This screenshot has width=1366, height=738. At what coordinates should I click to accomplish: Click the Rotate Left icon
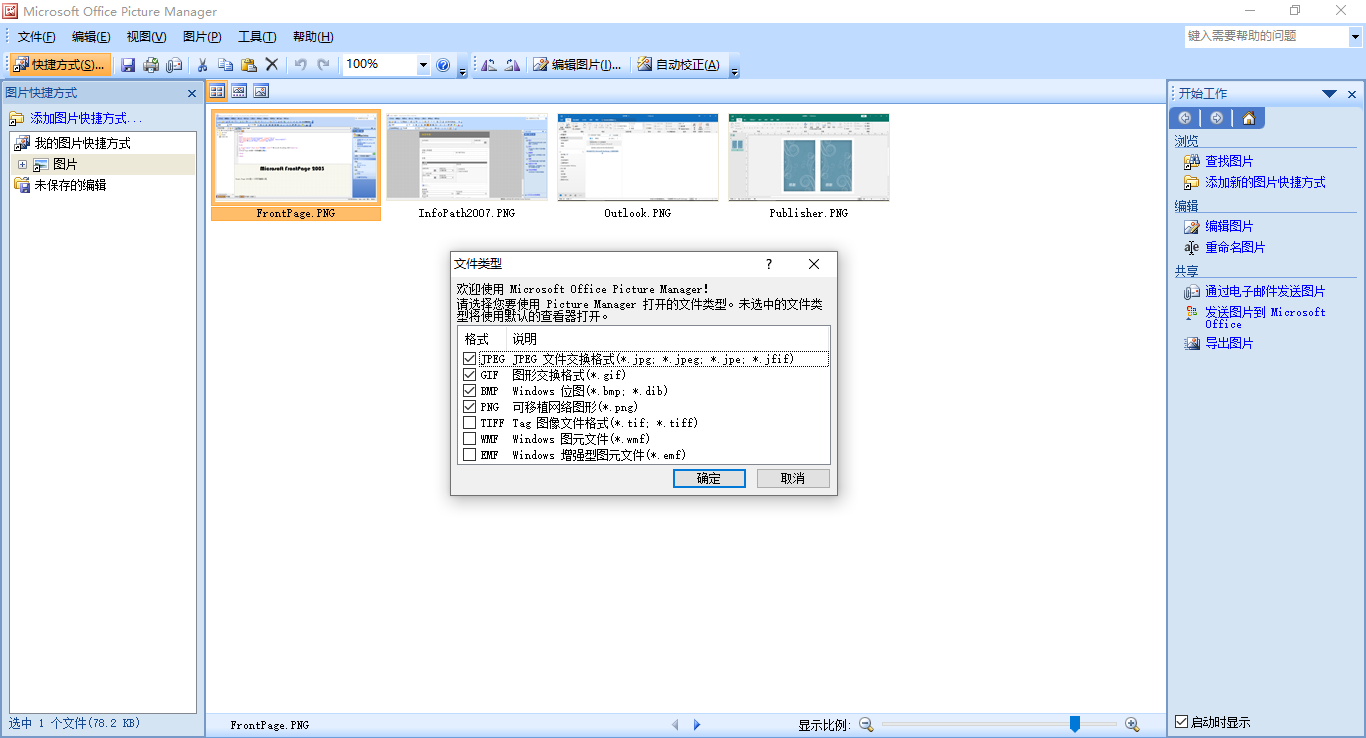[x=489, y=65]
